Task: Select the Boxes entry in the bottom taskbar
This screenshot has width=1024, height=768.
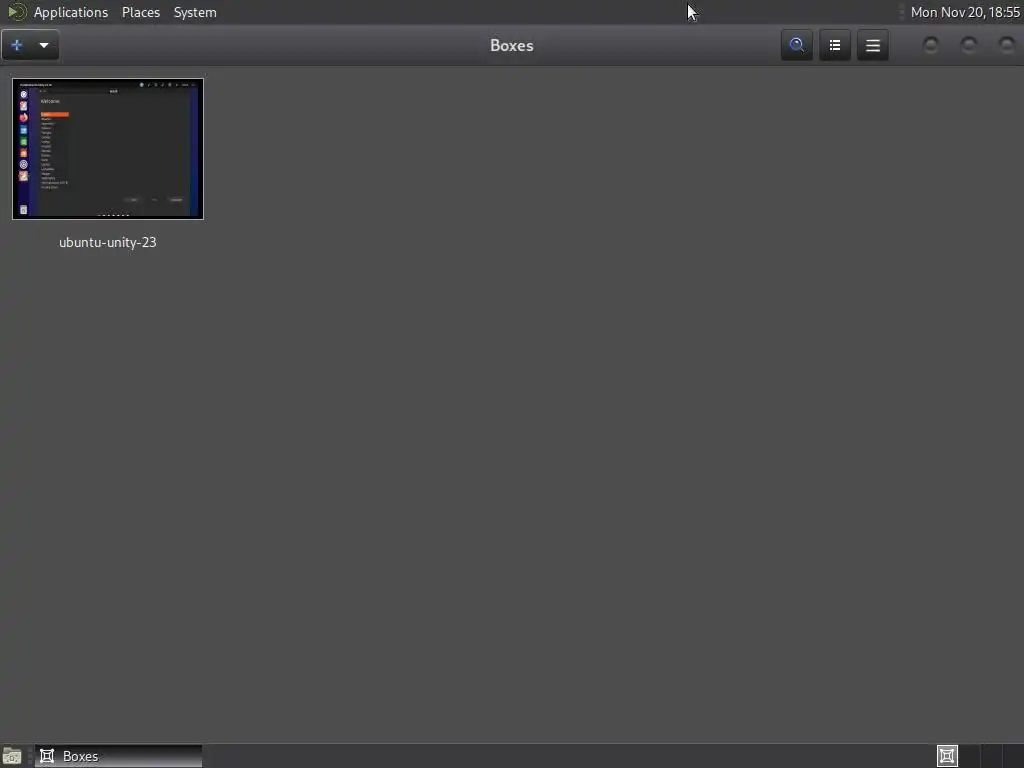Action: click(x=119, y=756)
